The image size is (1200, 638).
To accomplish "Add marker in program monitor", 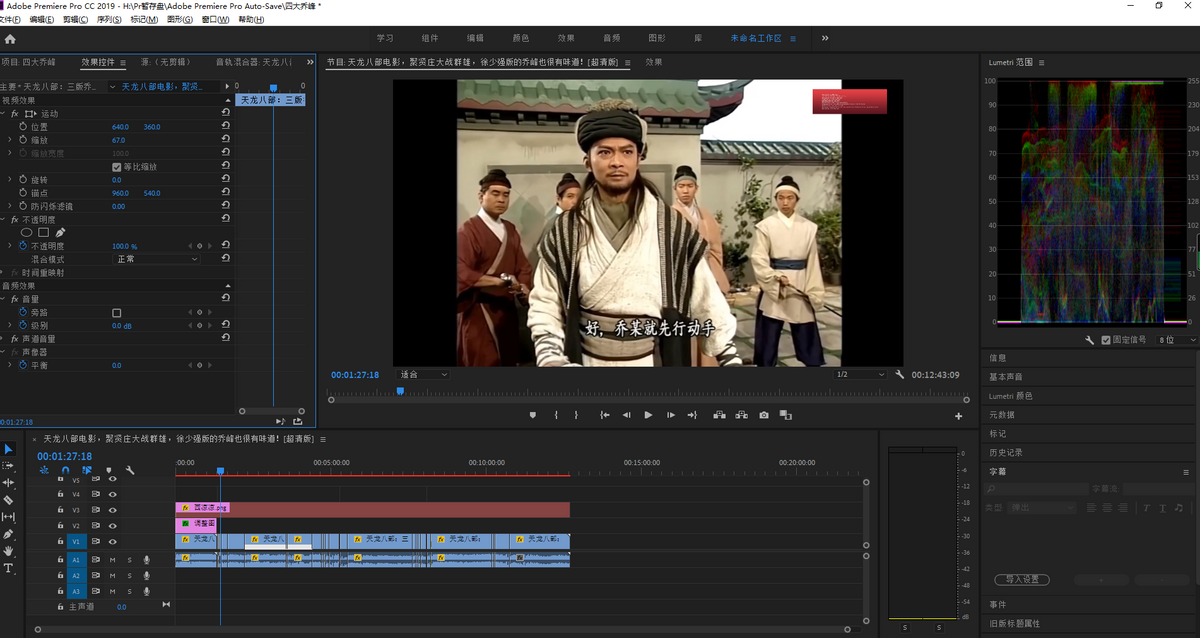I will [533, 415].
